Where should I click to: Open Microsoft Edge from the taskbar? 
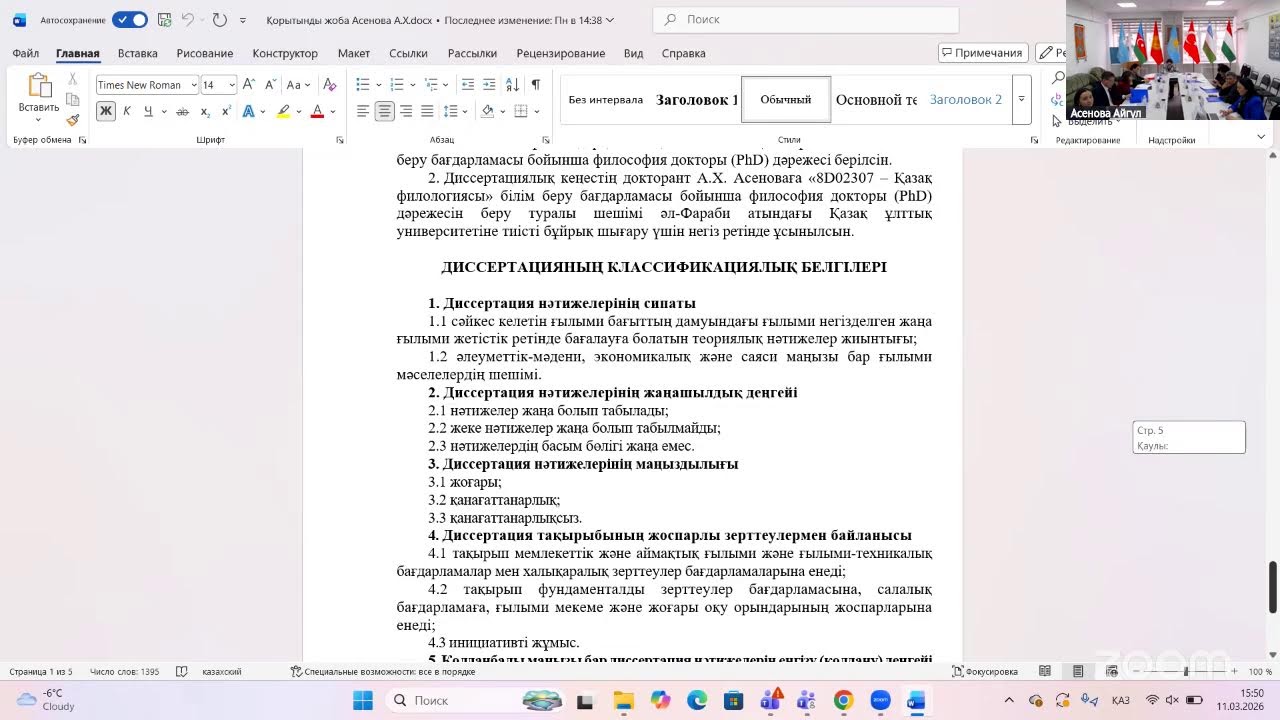tap(697, 700)
